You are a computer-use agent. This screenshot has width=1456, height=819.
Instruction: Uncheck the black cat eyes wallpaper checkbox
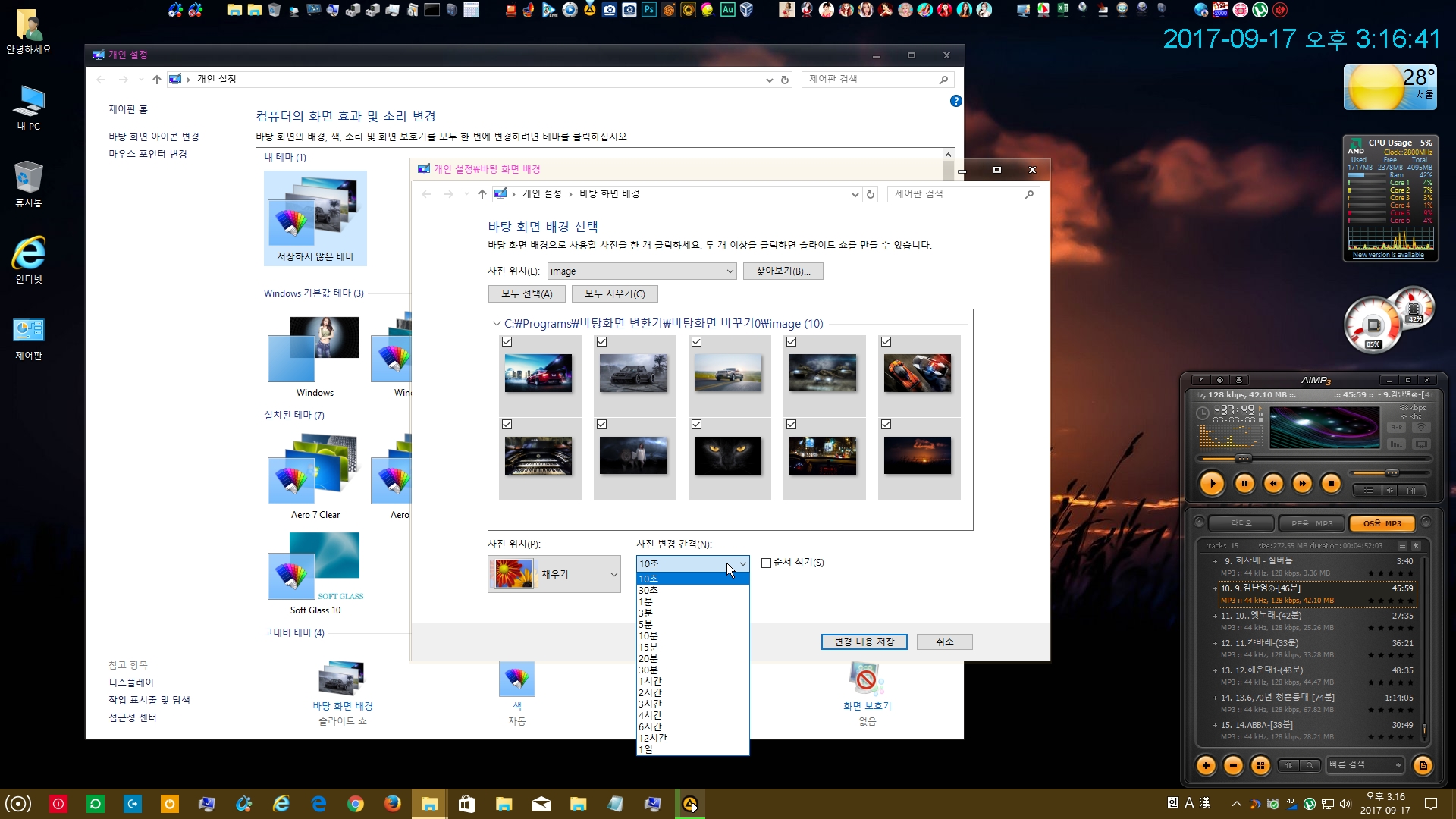click(x=696, y=425)
